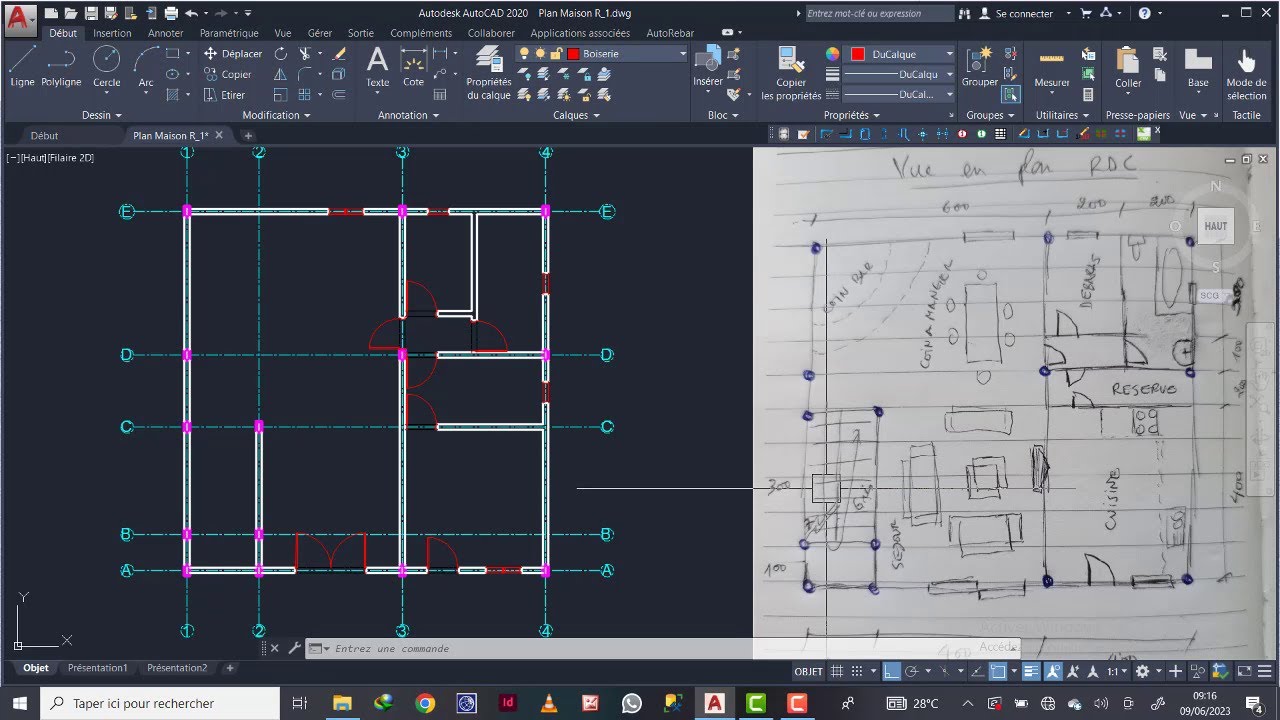
Task: Toggle the layer lock padlock icon
Action: (x=555, y=54)
